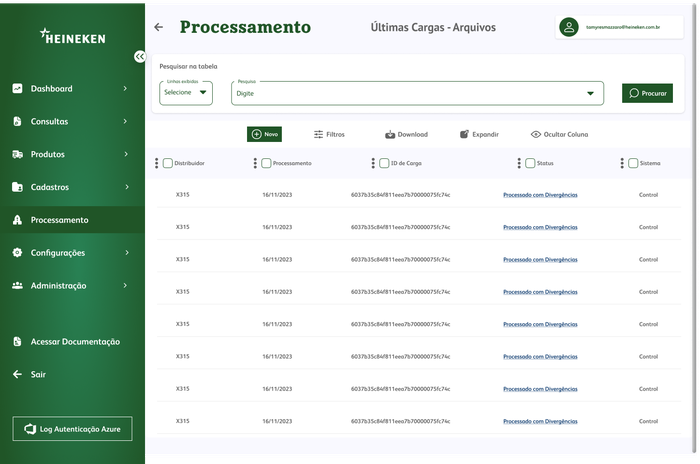Expand the Administração submenu chevron
Screen dimensions: 700x464
(125, 285)
